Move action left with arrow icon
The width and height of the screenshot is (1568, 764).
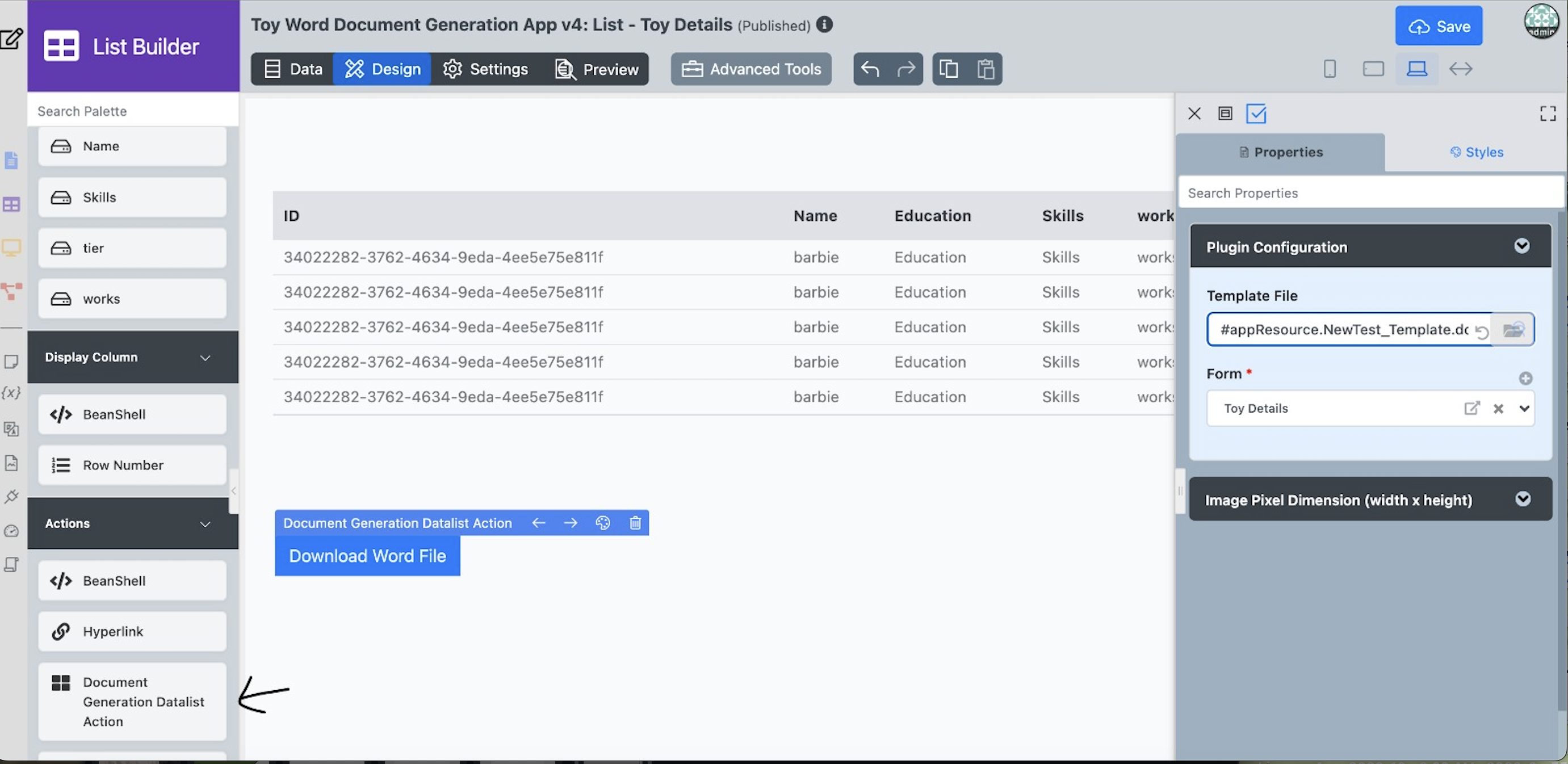click(x=539, y=523)
